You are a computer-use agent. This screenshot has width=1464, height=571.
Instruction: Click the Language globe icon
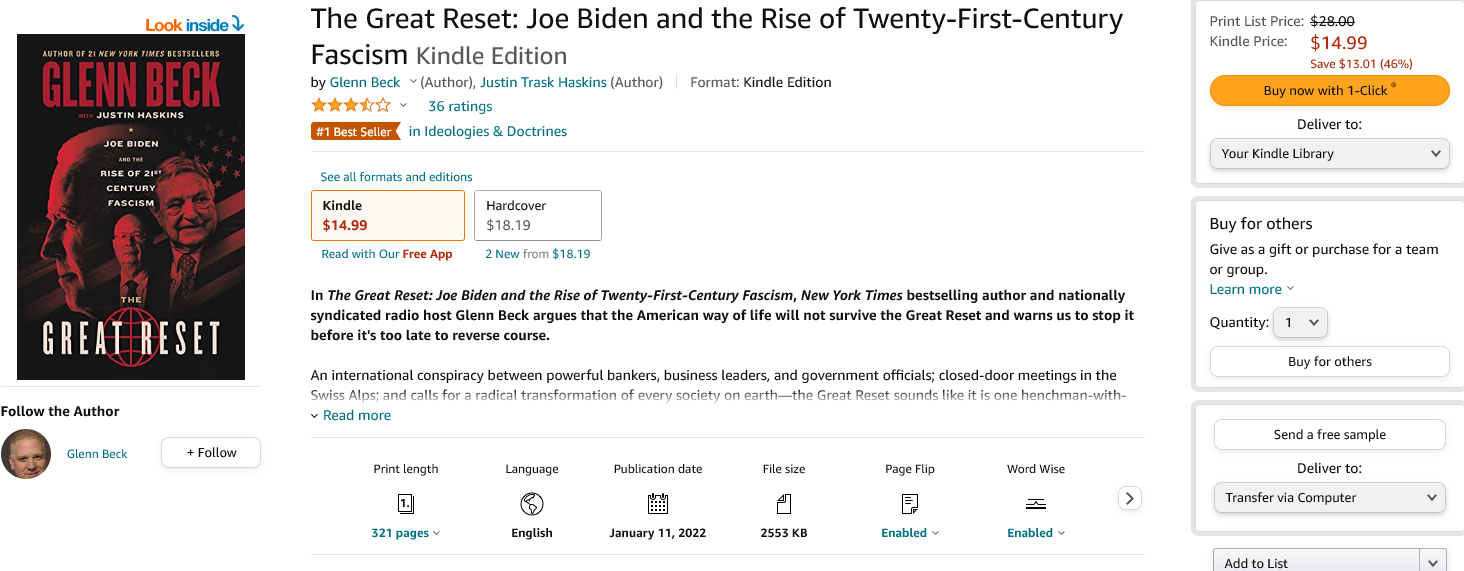532,503
